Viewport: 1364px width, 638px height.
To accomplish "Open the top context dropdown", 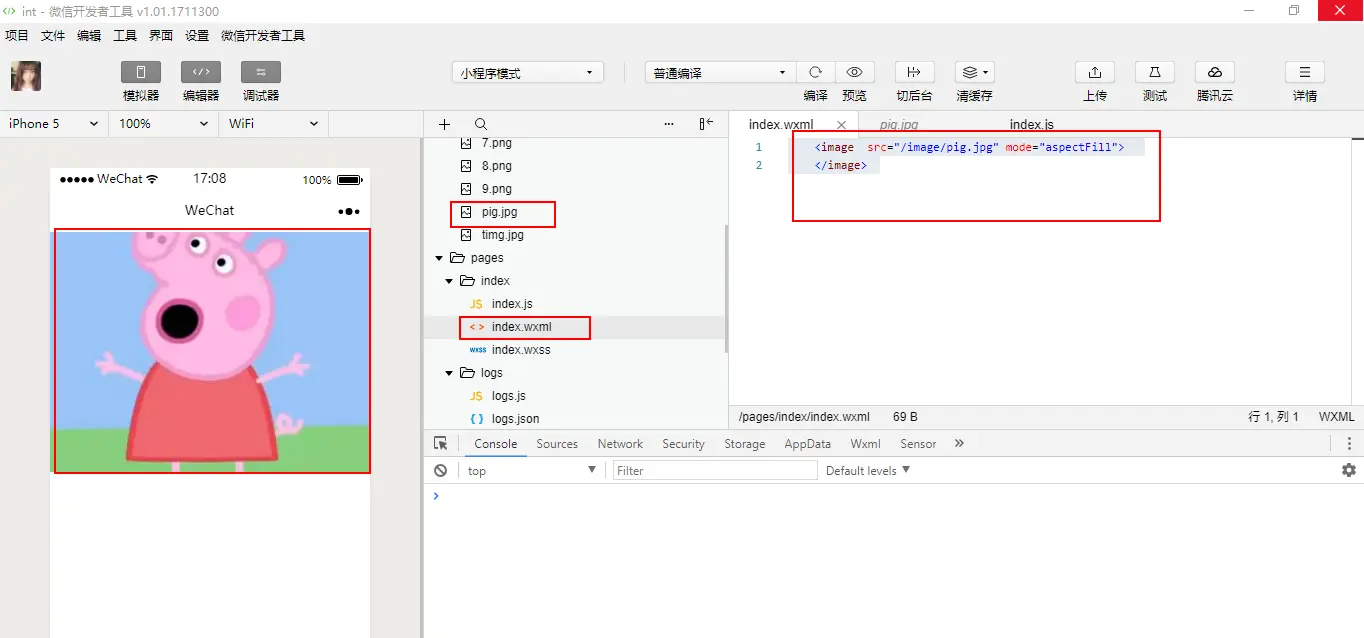I will [532, 470].
